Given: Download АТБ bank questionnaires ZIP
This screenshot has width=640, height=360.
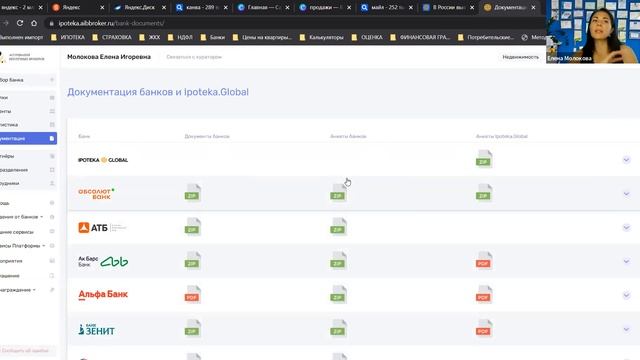Looking at the screenshot, I should point(338,227).
